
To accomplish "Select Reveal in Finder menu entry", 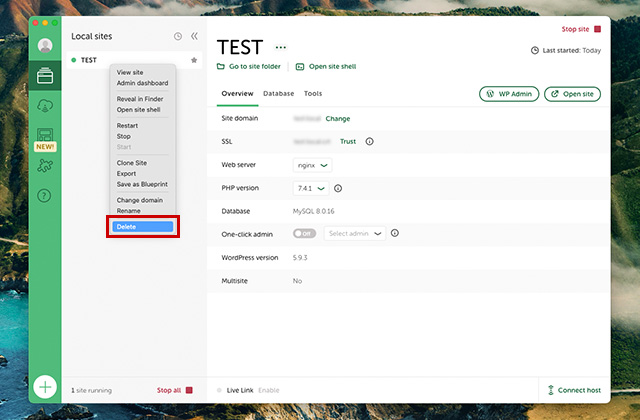I will [140, 99].
